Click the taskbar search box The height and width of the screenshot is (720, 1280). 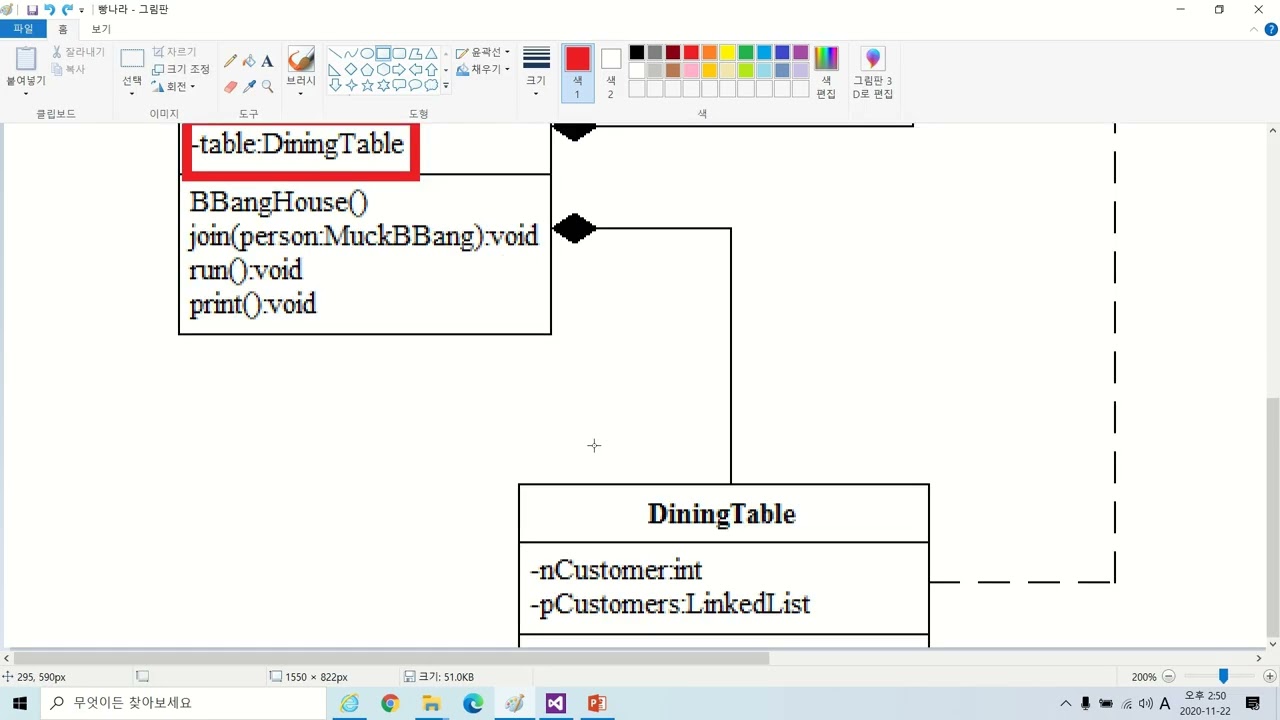pyautogui.click(x=183, y=703)
